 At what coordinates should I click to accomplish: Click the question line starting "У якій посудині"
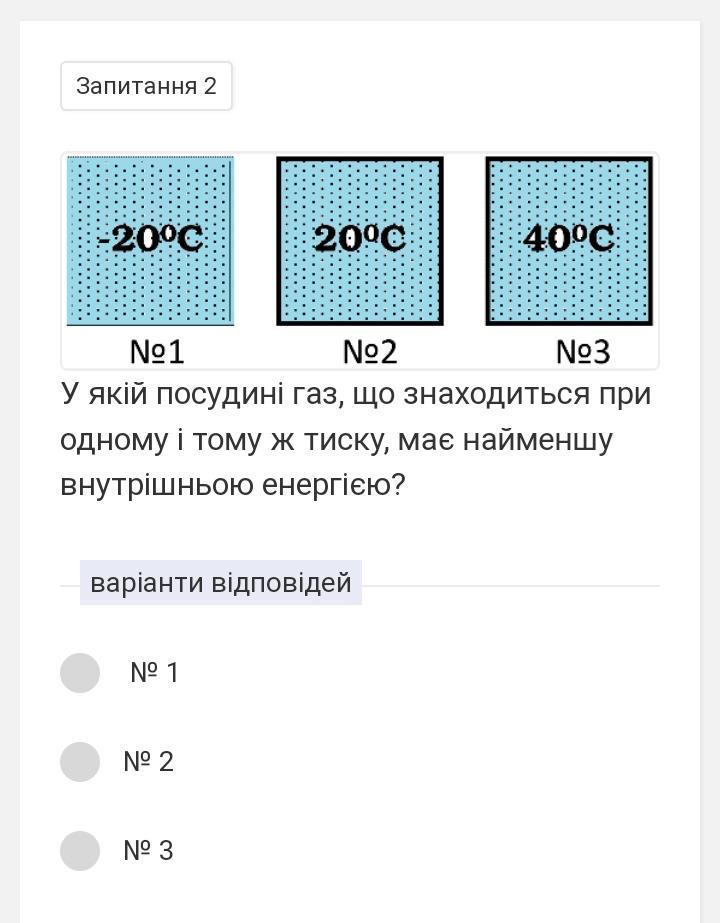pyautogui.click(x=355, y=394)
